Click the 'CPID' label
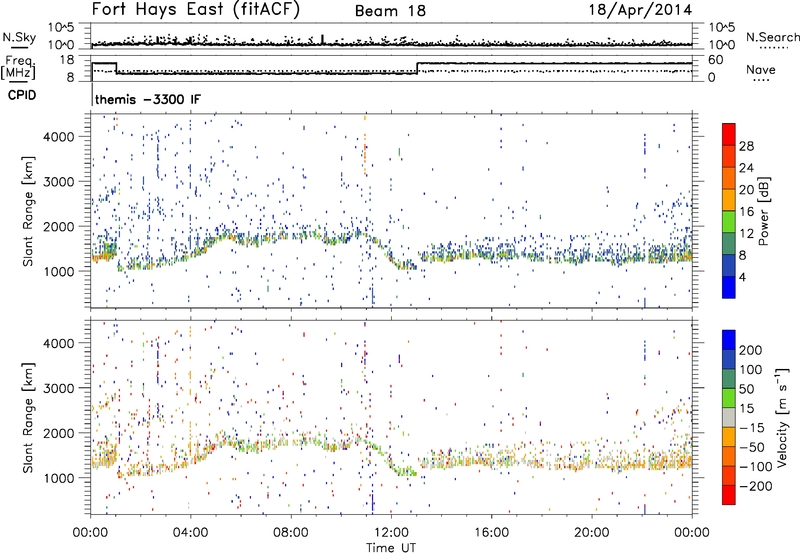The height and width of the screenshot is (554, 800). [22, 95]
